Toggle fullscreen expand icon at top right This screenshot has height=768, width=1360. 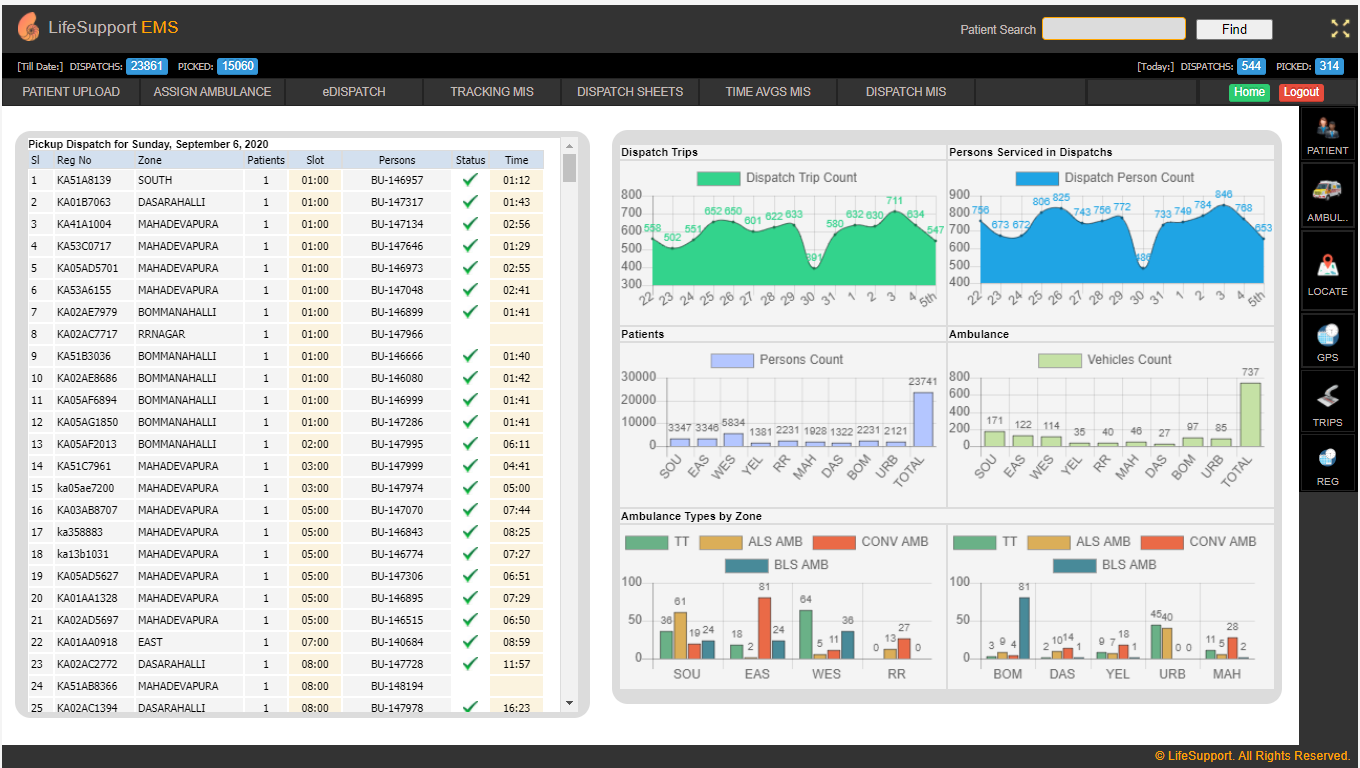1340,28
